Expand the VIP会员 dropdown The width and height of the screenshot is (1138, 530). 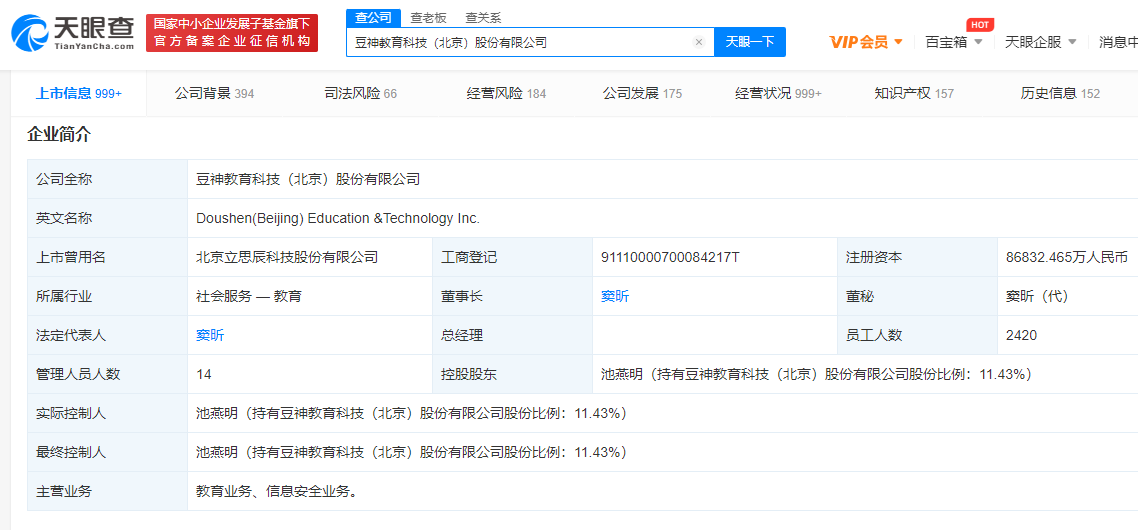click(866, 42)
